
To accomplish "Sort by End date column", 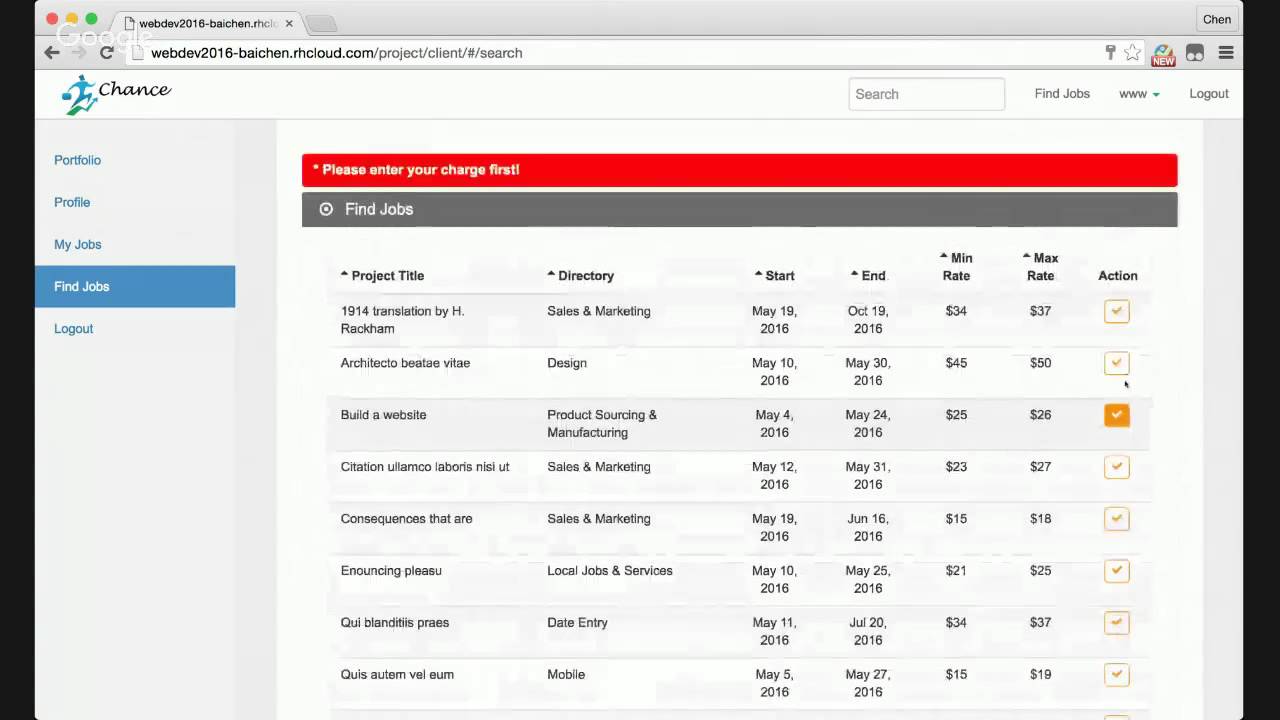I will coord(868,276).
